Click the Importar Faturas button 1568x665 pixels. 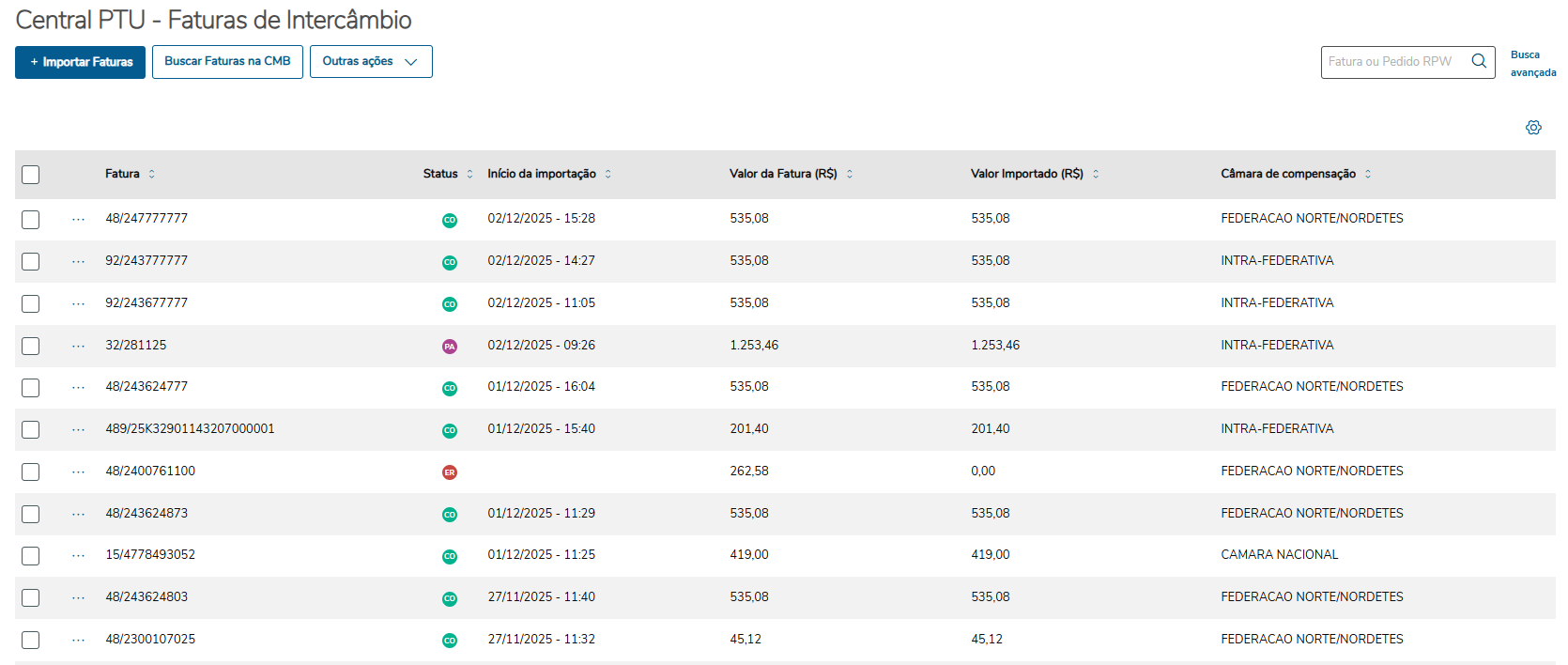point(81,62)
